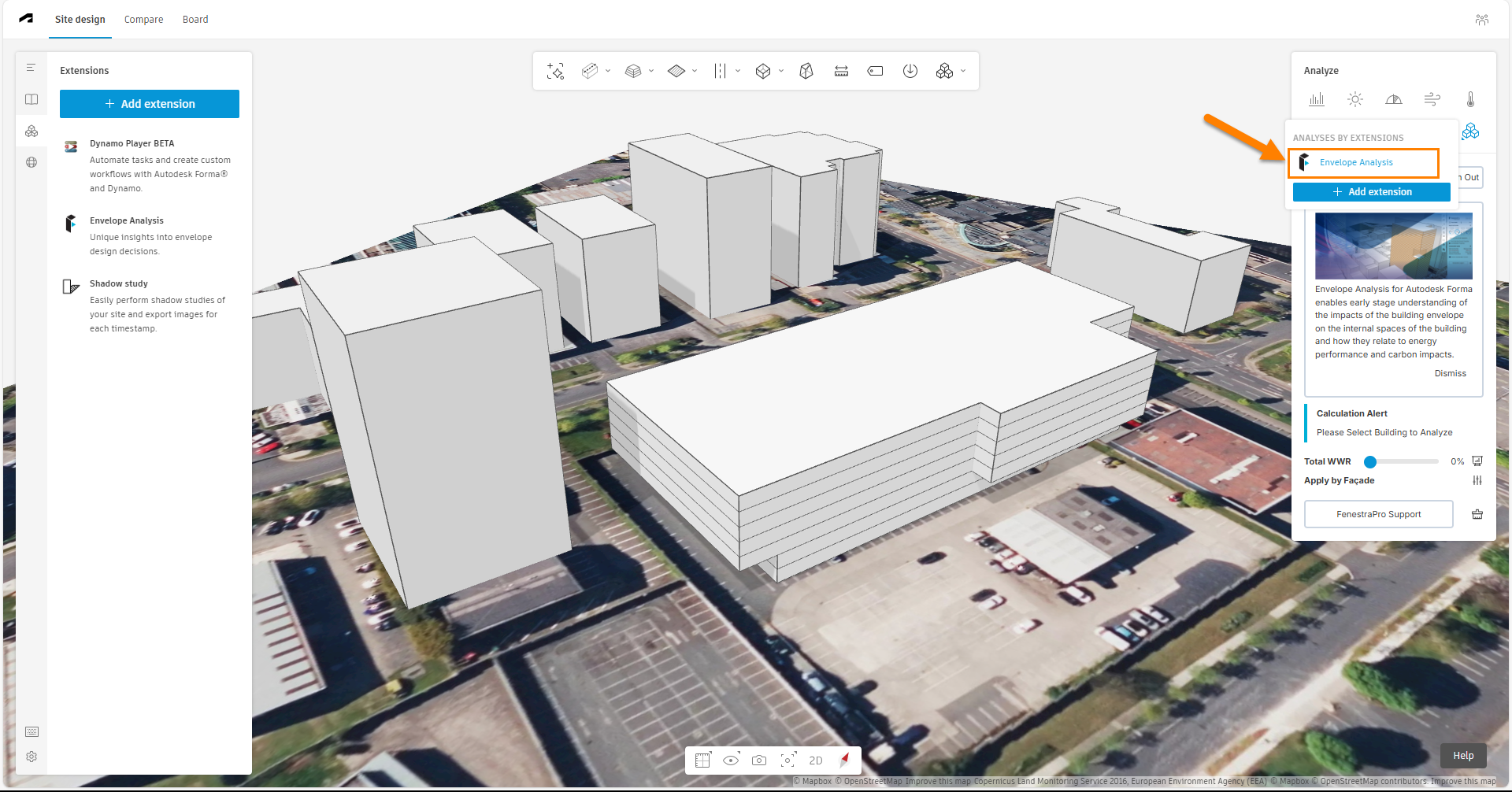The height and width of the screenshot is (792, 1512).
Task: Select the building draw tool
Action: (589, 71)
